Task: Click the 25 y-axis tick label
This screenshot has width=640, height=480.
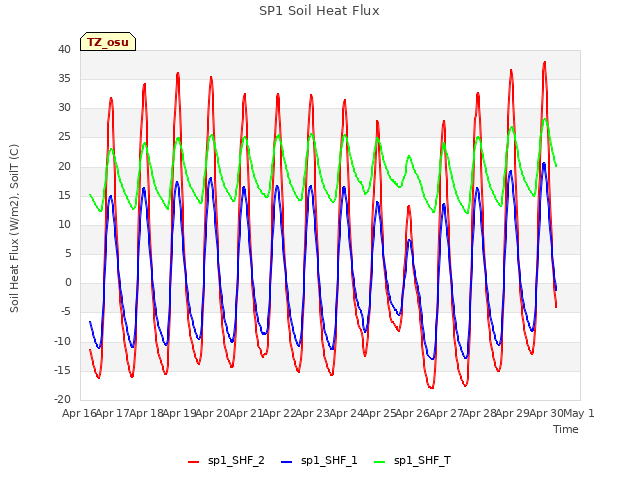Action: coord(64,137)
